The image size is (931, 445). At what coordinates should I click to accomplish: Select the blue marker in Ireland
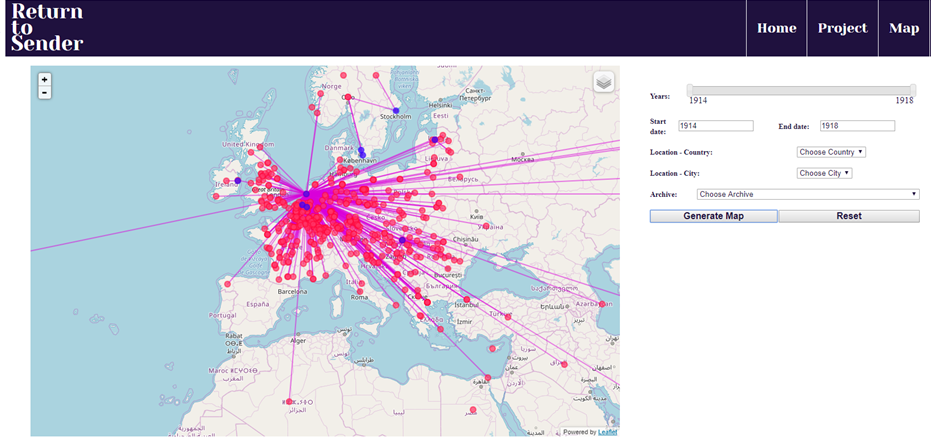(238, 181)
